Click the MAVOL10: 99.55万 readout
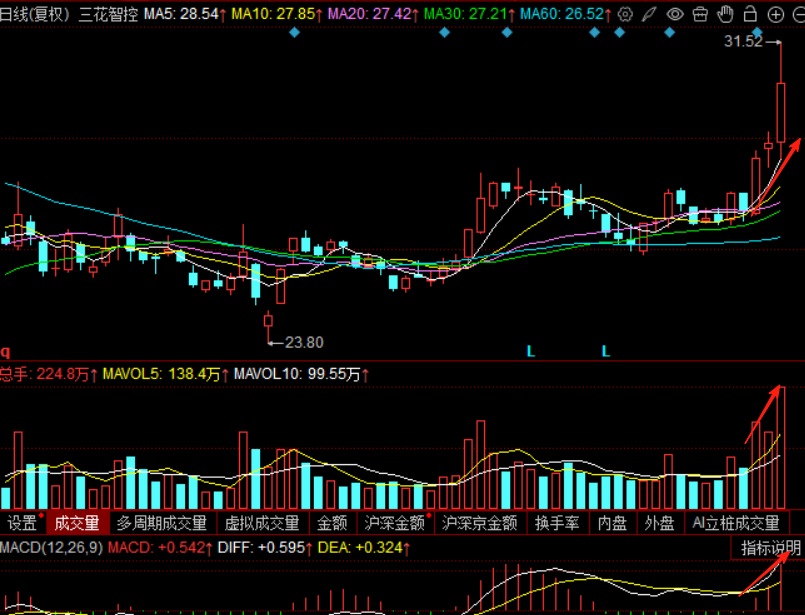This screenshot has height=615, width=805. point(301,374)
